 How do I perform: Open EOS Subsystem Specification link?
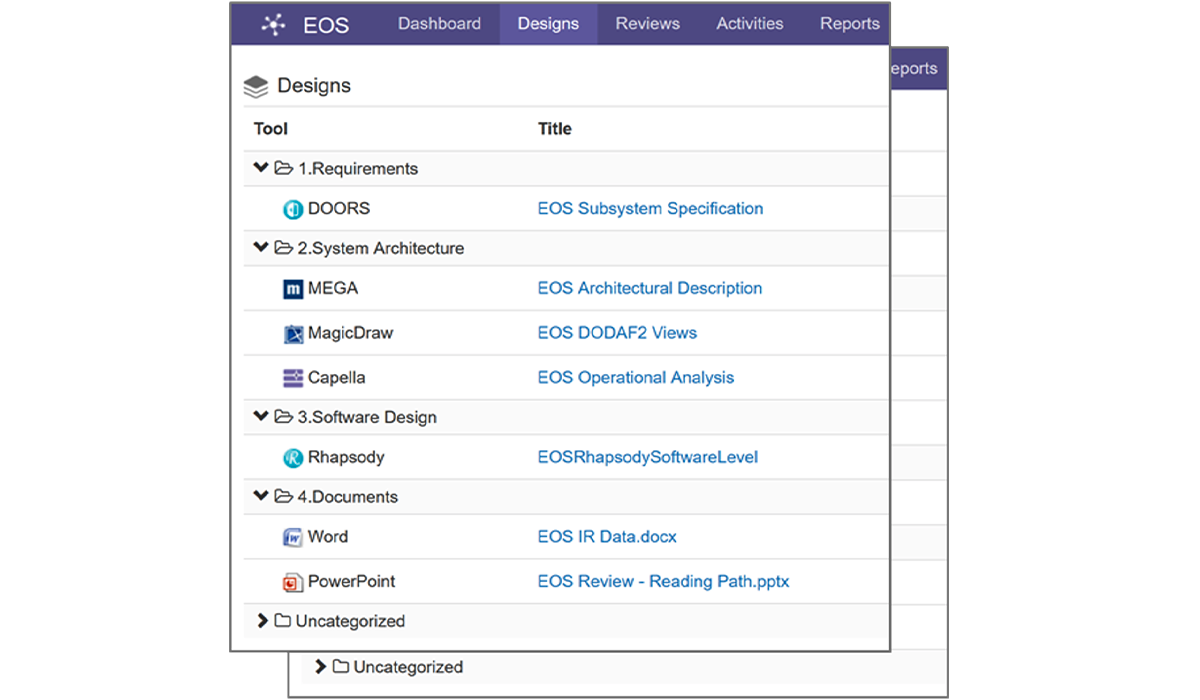(x=650, y=209)
